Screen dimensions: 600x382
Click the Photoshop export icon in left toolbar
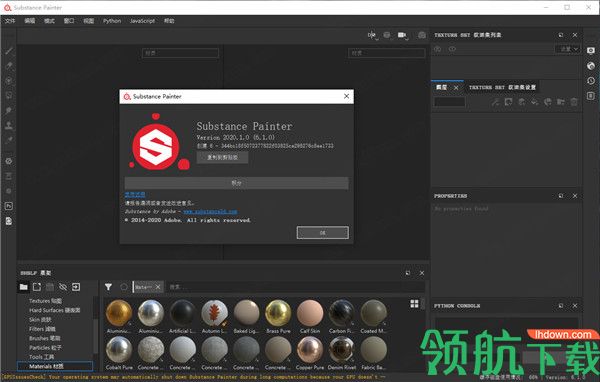click(x=9, y=206)
